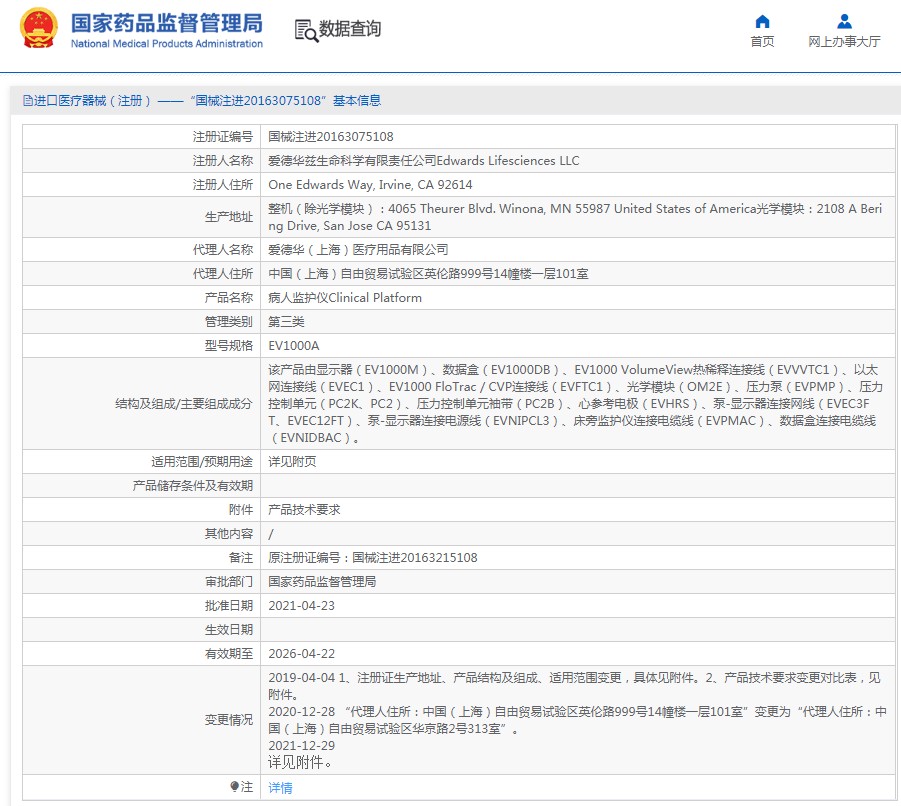This screenshot has width=901, height=806.
Task: Select the structure composition description paragraph
Action: tap(575, 404)
